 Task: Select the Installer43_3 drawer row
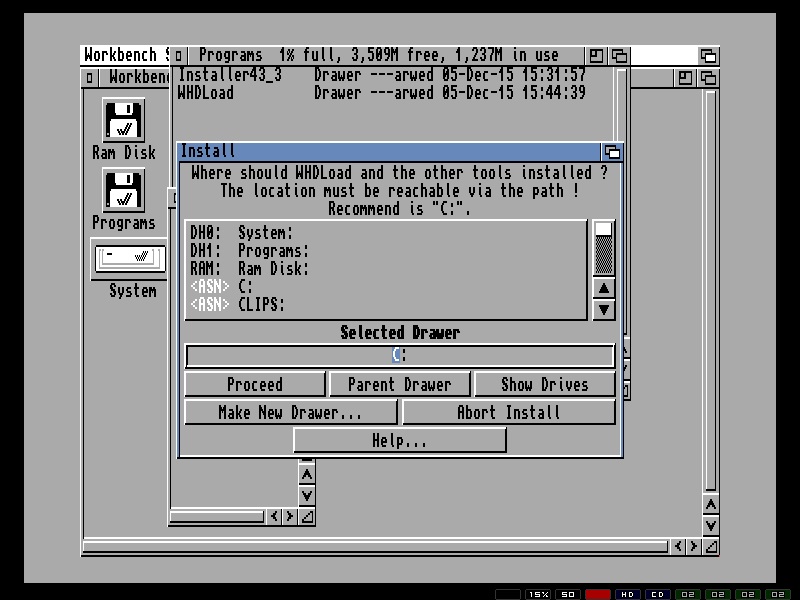click(382, 75)
